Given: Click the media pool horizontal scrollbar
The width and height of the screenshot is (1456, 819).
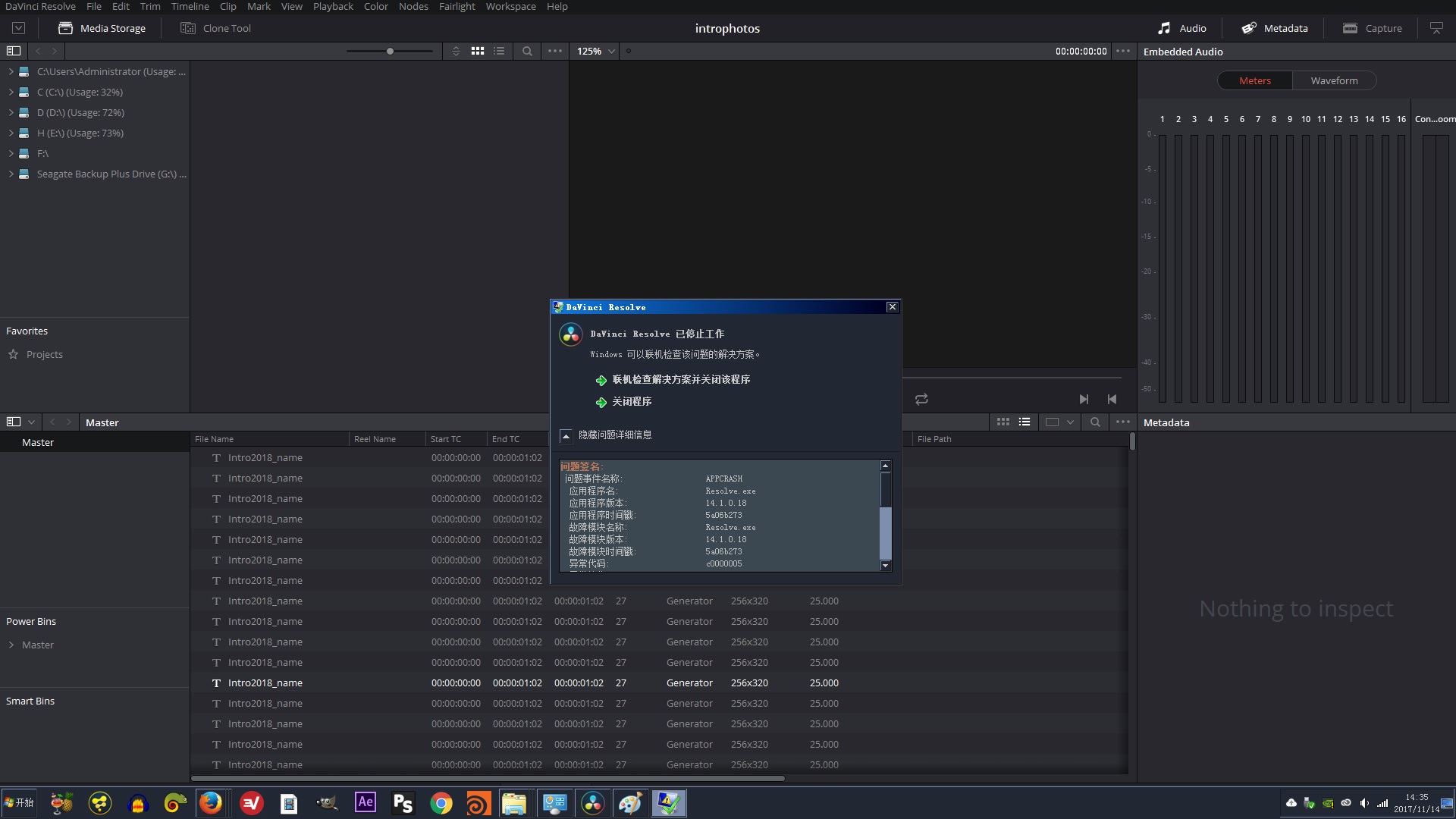Looking at the screenshot, I should 488,778.
